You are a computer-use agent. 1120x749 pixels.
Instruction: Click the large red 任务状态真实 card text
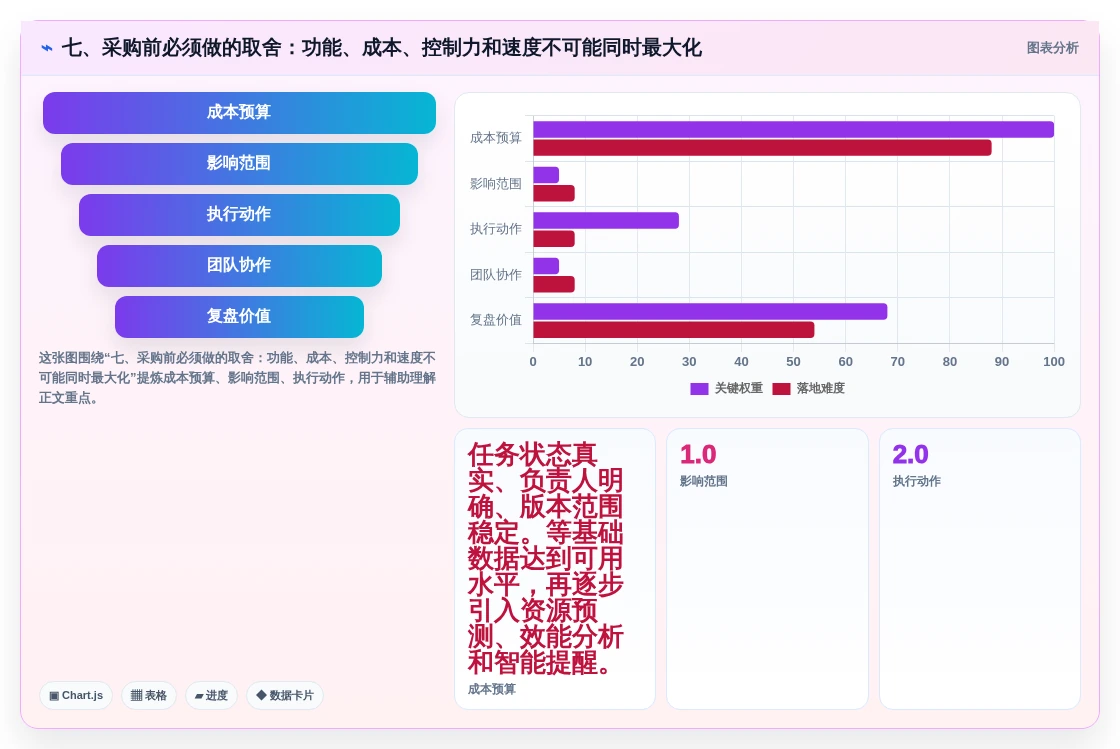(546, 558)
